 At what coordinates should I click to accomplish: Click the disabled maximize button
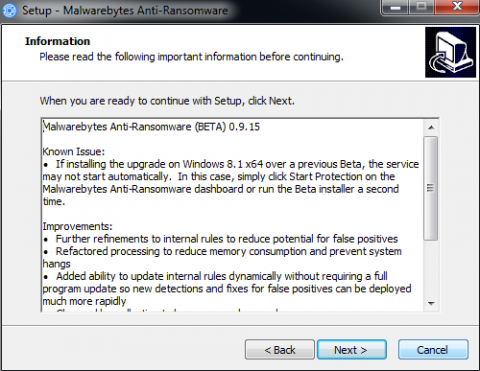pyautogui.click(x=421, y=7)
